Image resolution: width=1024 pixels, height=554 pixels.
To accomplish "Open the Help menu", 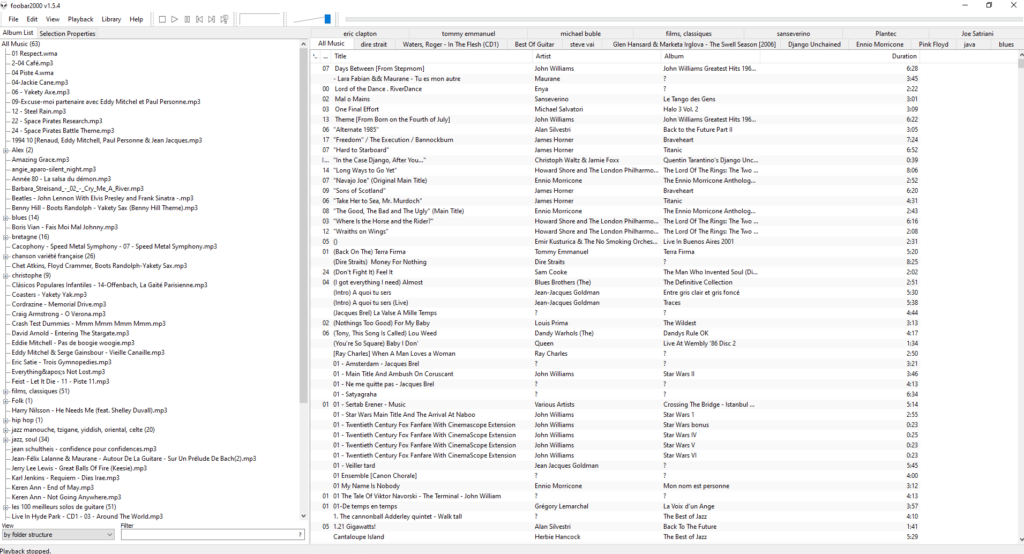I will pyautogui.click(x=136, y=20).
